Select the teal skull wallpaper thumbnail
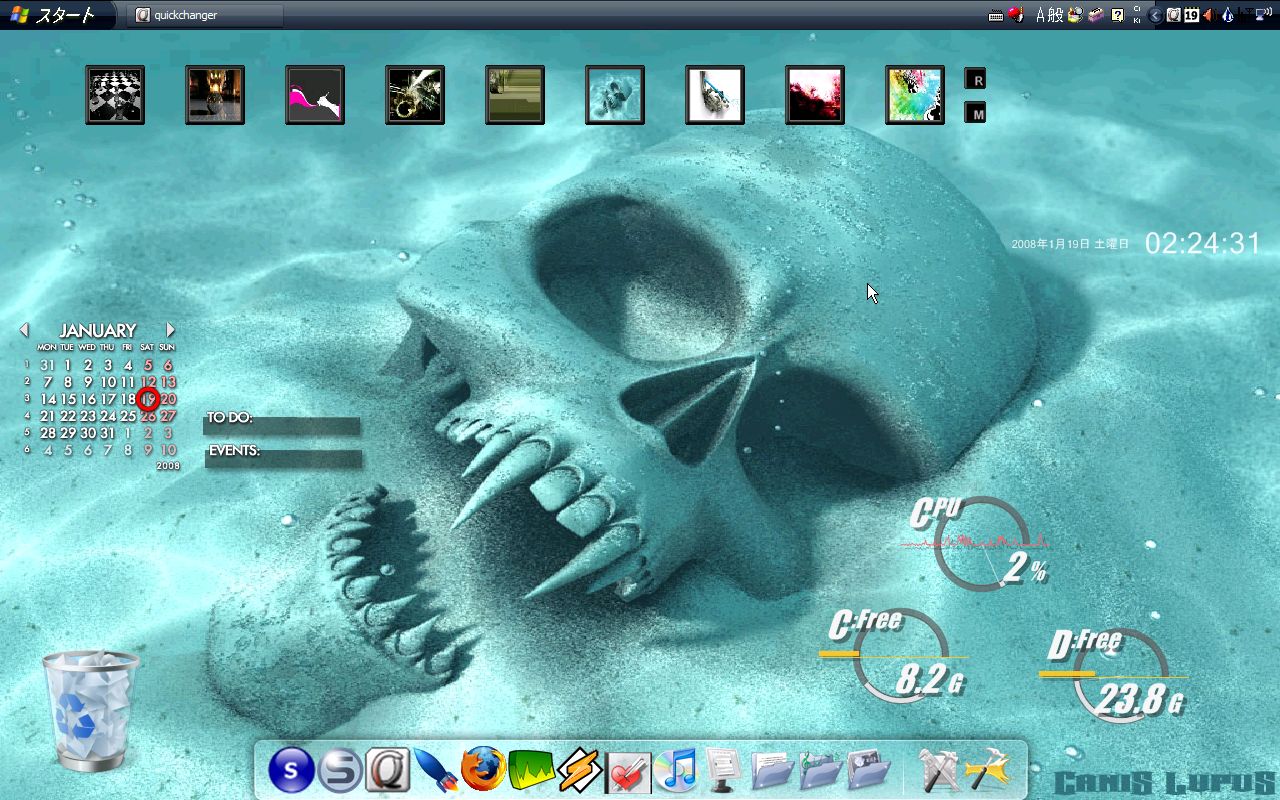Image resolution: width=1280 pixels, height=800 pixels. [x=615, y=95]
